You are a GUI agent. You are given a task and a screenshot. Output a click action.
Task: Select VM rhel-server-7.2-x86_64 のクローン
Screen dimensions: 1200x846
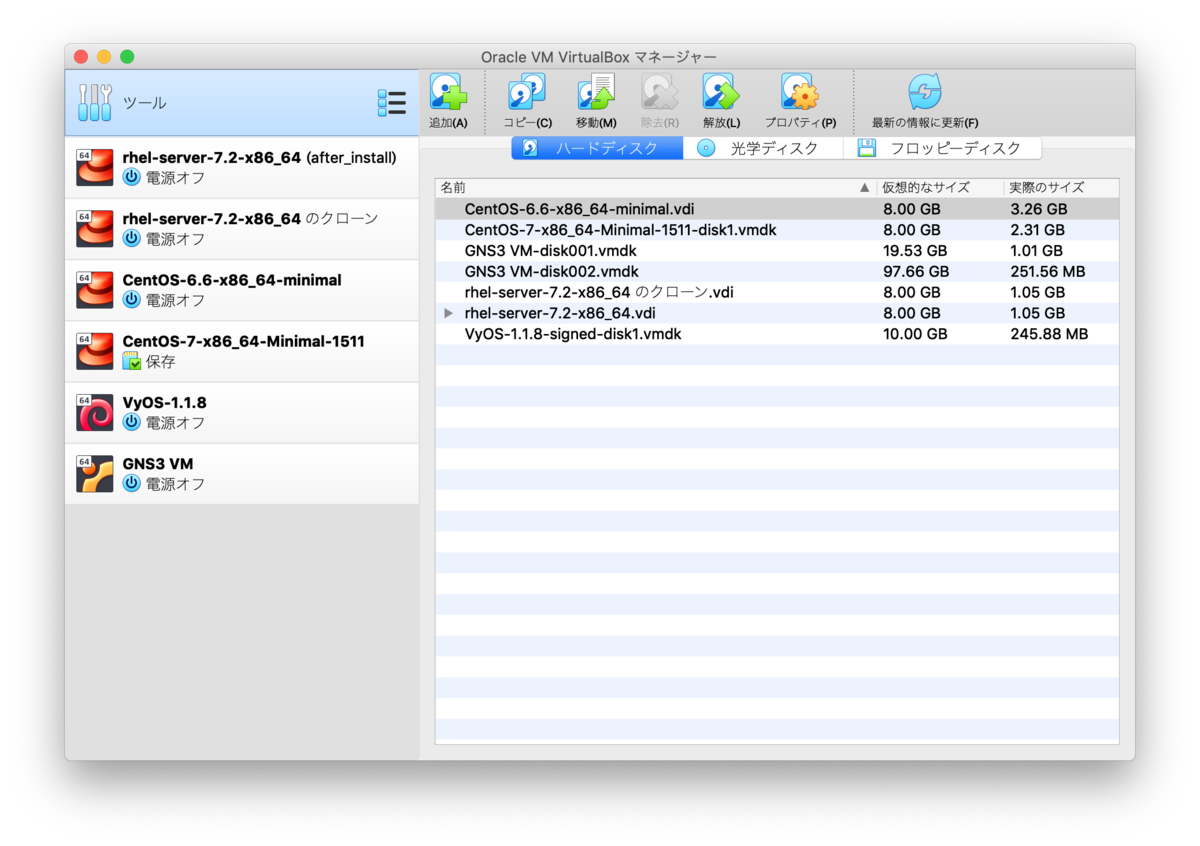pyautogui.click(x=242, y=229)
